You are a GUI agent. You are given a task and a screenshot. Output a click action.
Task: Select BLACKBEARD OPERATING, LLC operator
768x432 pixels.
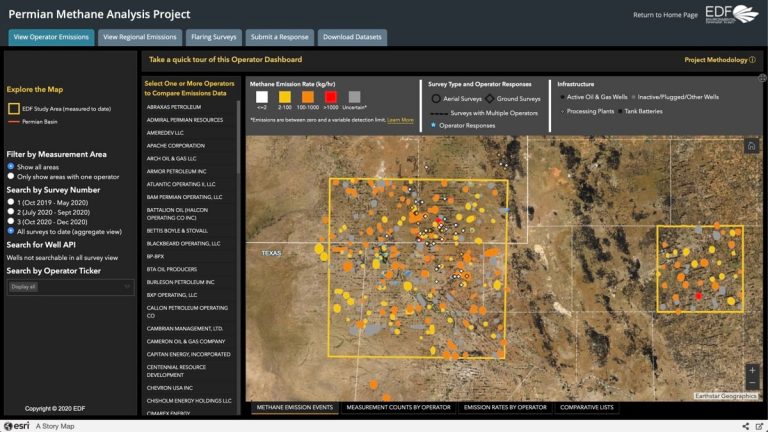point(183,243)
